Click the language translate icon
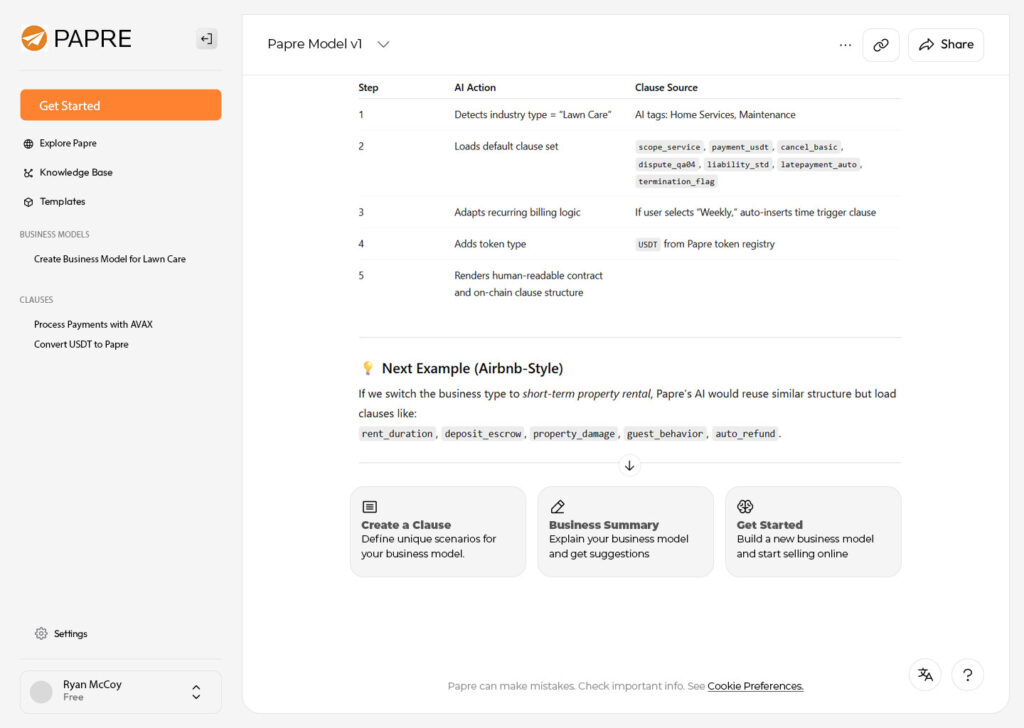Screen dimensions: 1024x728 [x=925, y=675]
